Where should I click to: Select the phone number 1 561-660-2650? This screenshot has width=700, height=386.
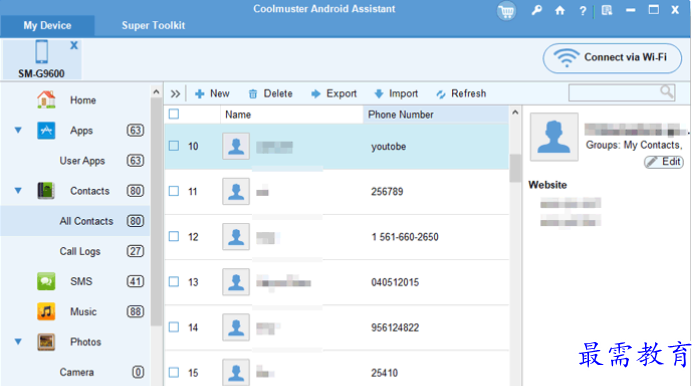(405, 237)
